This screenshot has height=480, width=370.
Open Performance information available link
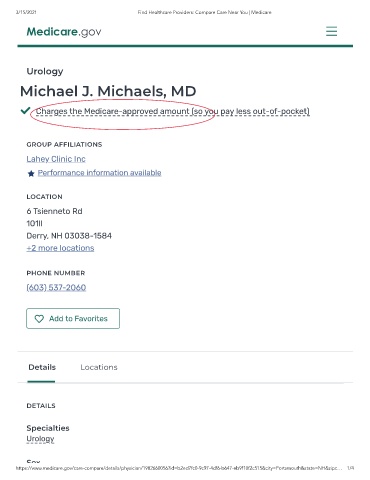99,173
